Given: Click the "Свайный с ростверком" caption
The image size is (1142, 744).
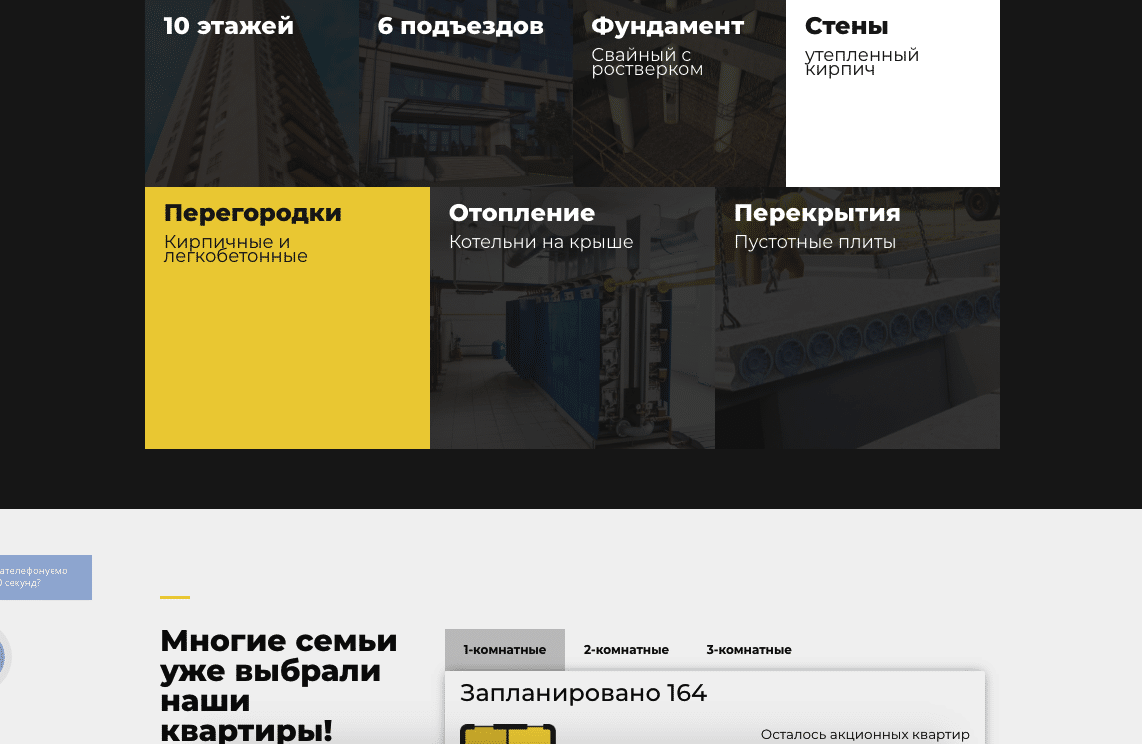Looking at the screenshot, I should click(647, 62).
